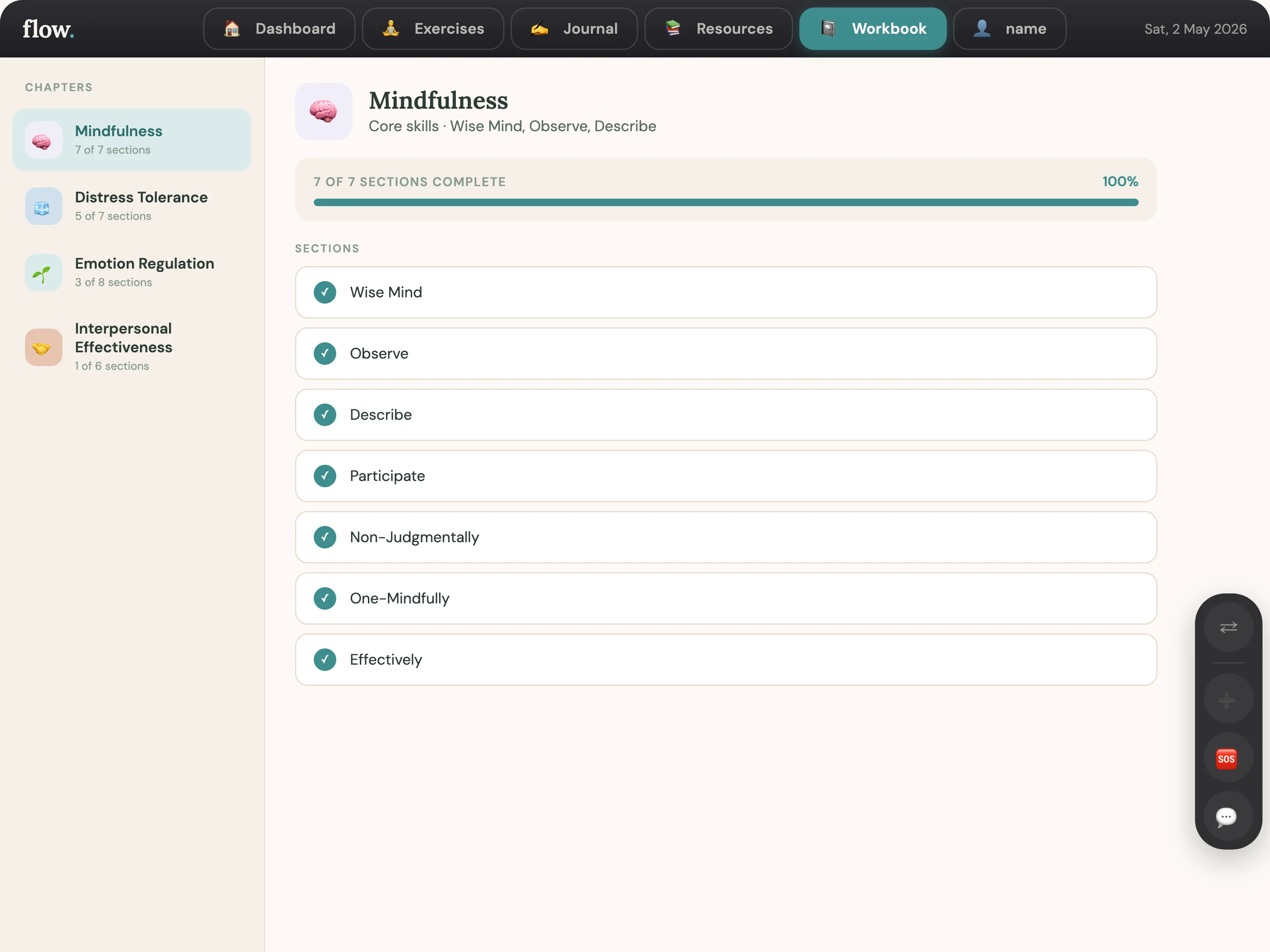Open the Participate section
Screen dimensions: 1270x952
pos(726,476)
